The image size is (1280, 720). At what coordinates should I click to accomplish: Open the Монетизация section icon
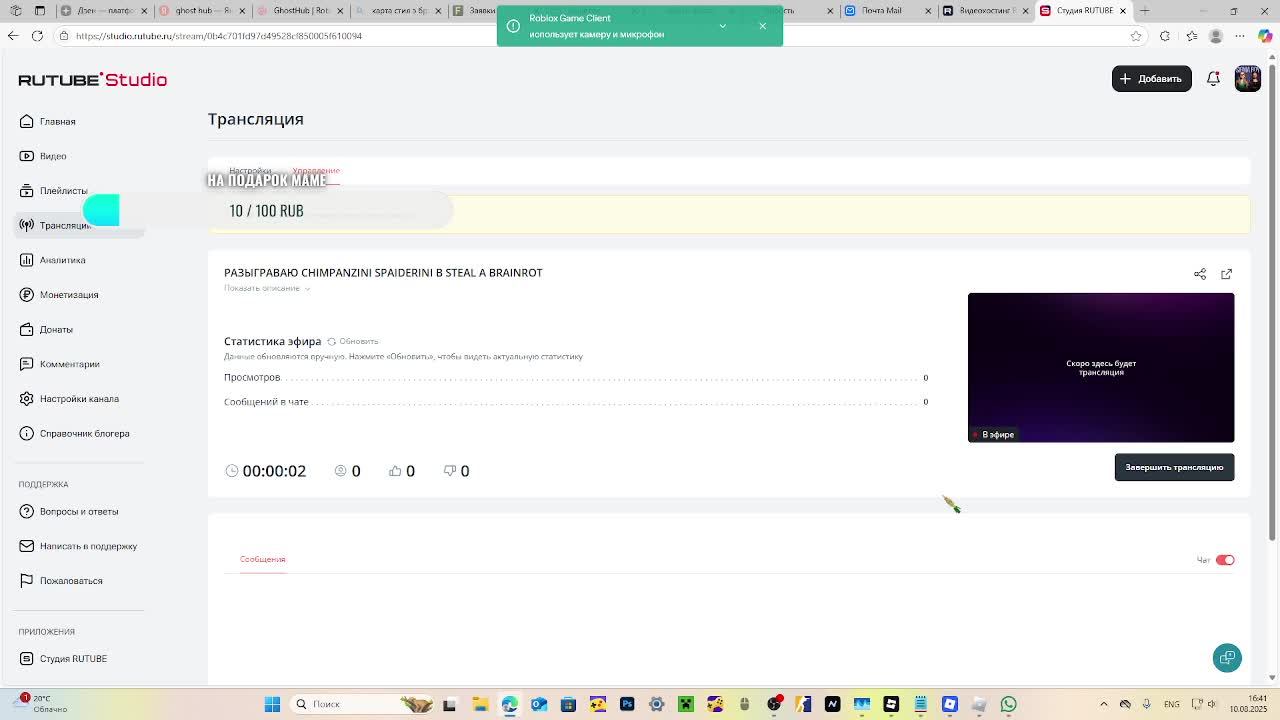27,295
